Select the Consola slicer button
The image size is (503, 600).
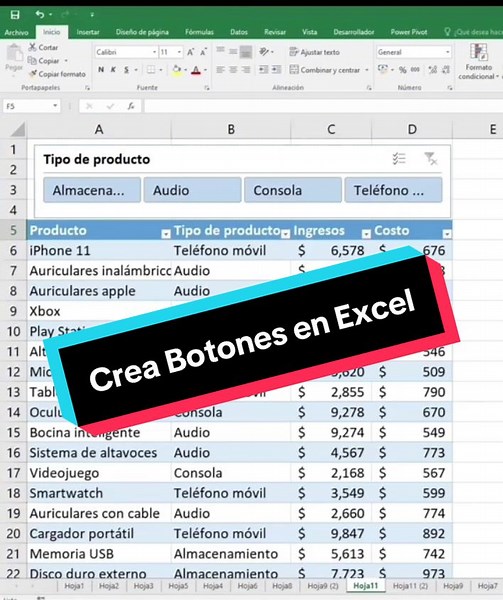pyautogui.click(x=293, y=190)
